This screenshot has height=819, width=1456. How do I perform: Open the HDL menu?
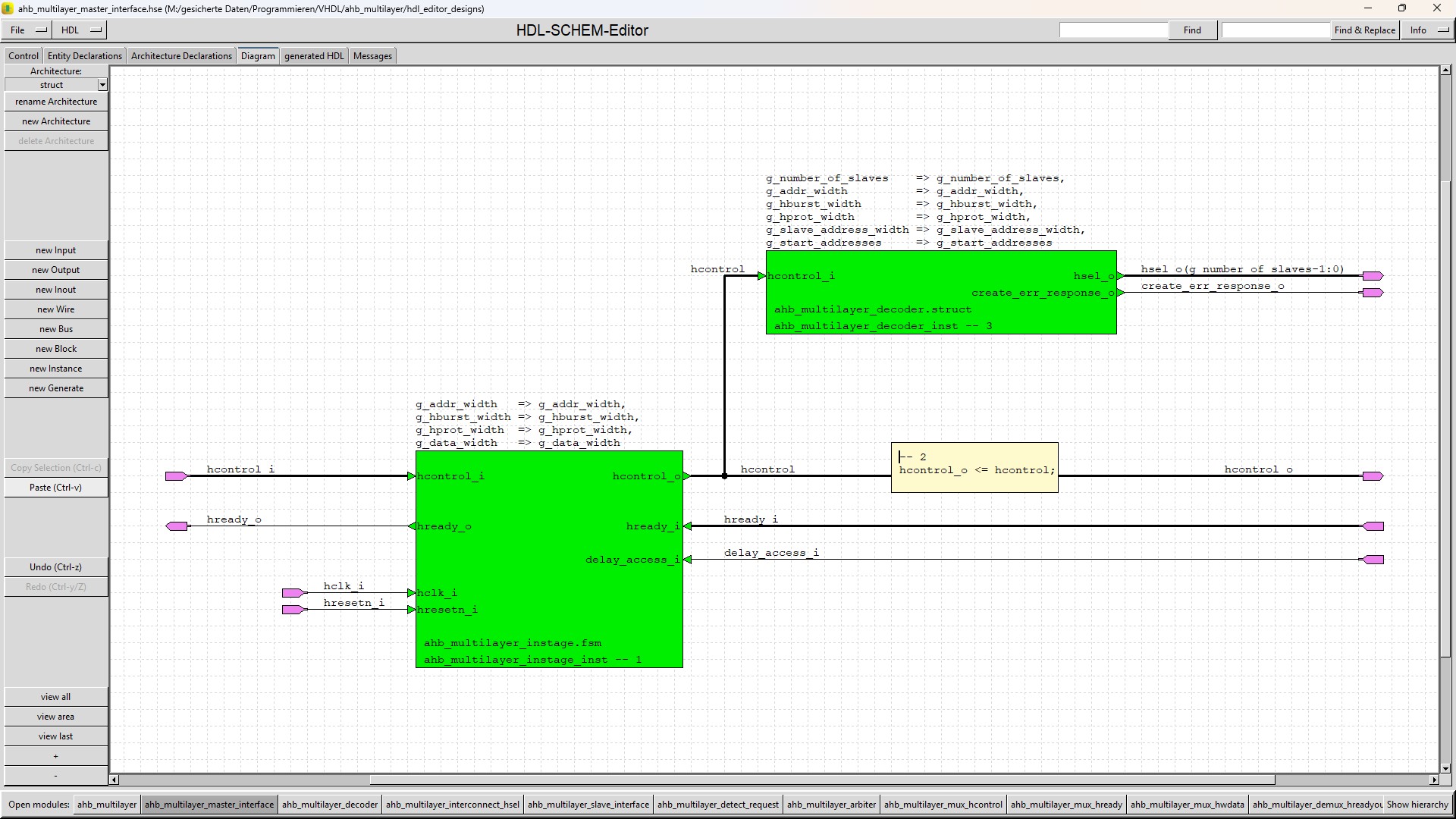click(82, 30)
